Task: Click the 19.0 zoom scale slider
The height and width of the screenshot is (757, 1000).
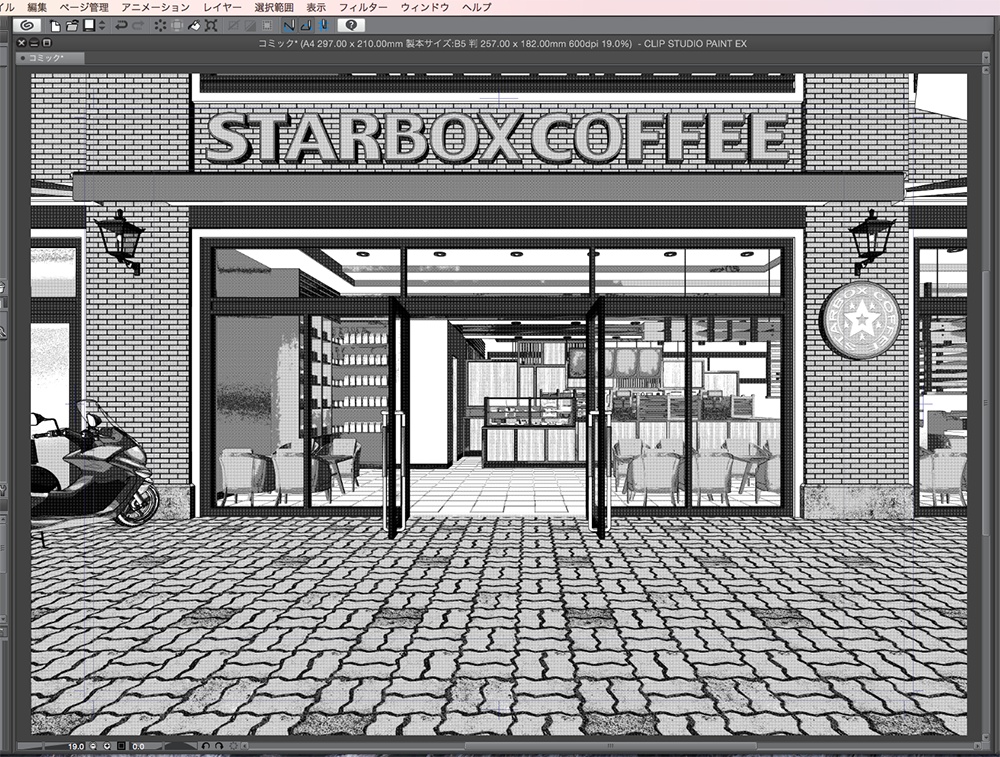Action: point(53,746)
